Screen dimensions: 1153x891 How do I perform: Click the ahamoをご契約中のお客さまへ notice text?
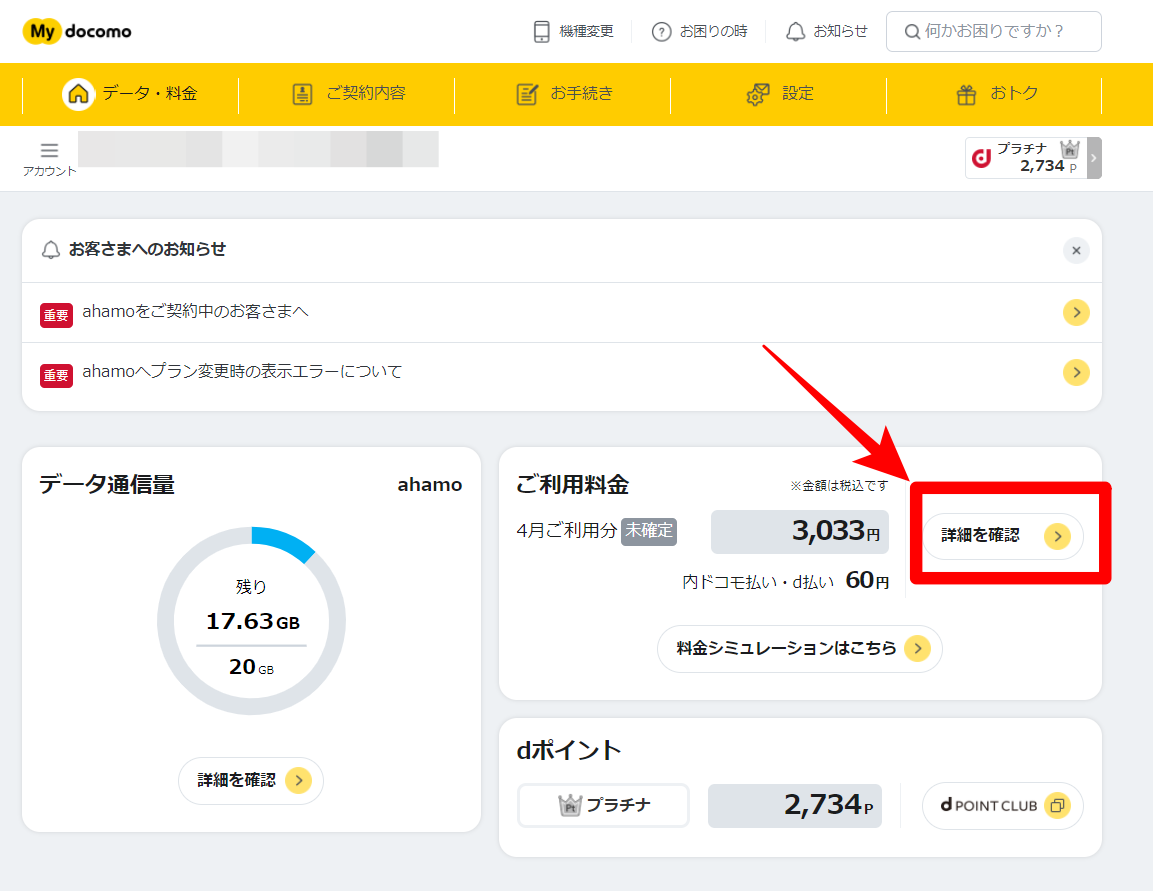(x=196, y=312)
